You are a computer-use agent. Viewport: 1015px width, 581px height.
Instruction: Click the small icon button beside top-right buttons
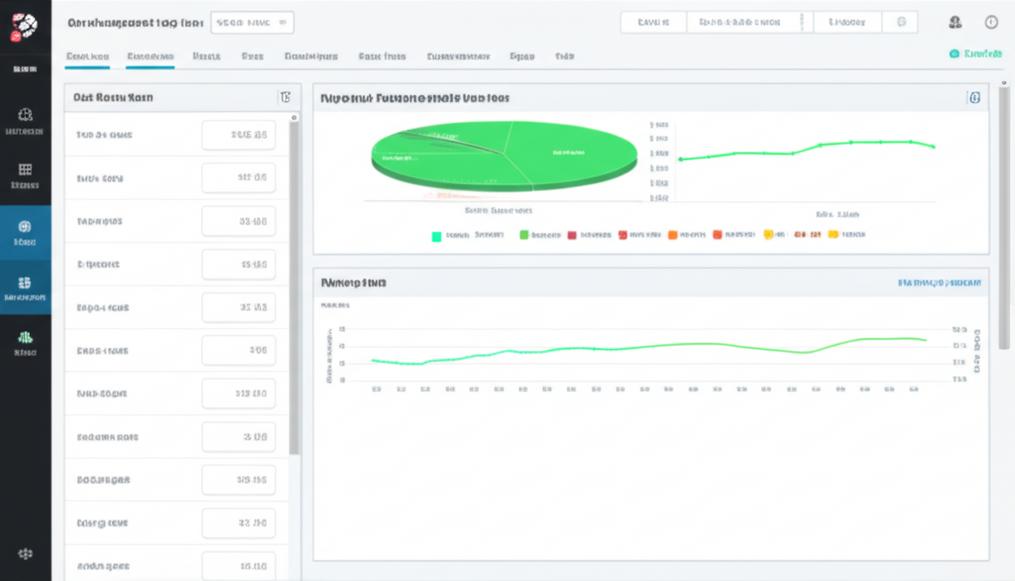pos(902,22)
